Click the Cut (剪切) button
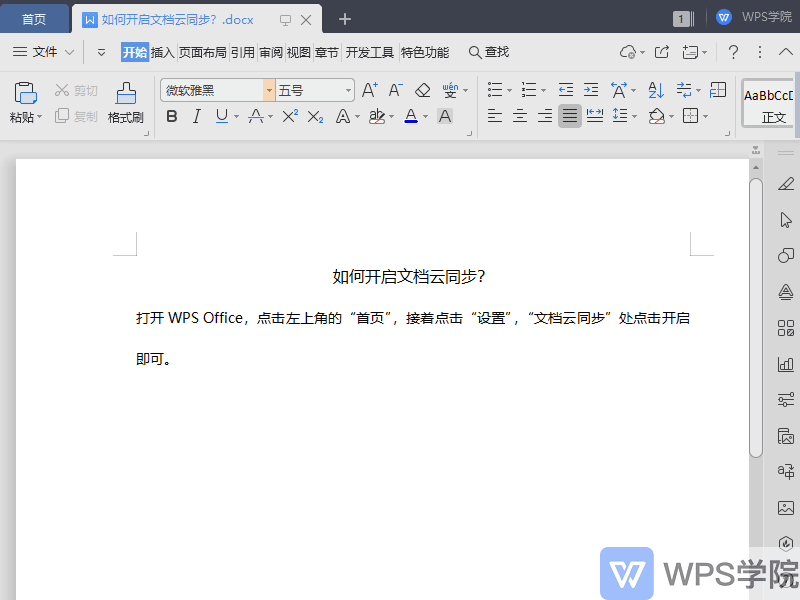The height and width of the screenshot is (600, 800). (x=76, y=90)
